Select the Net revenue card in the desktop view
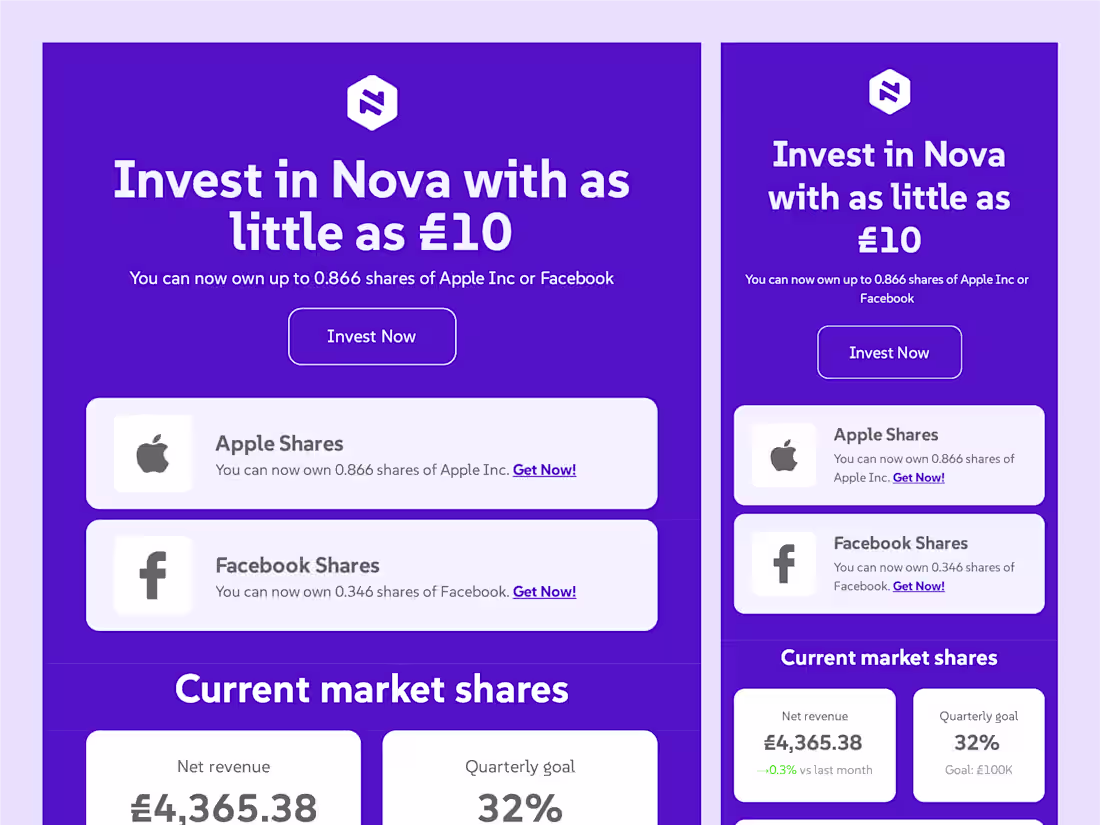The image size is (1100, 825). 223,785
